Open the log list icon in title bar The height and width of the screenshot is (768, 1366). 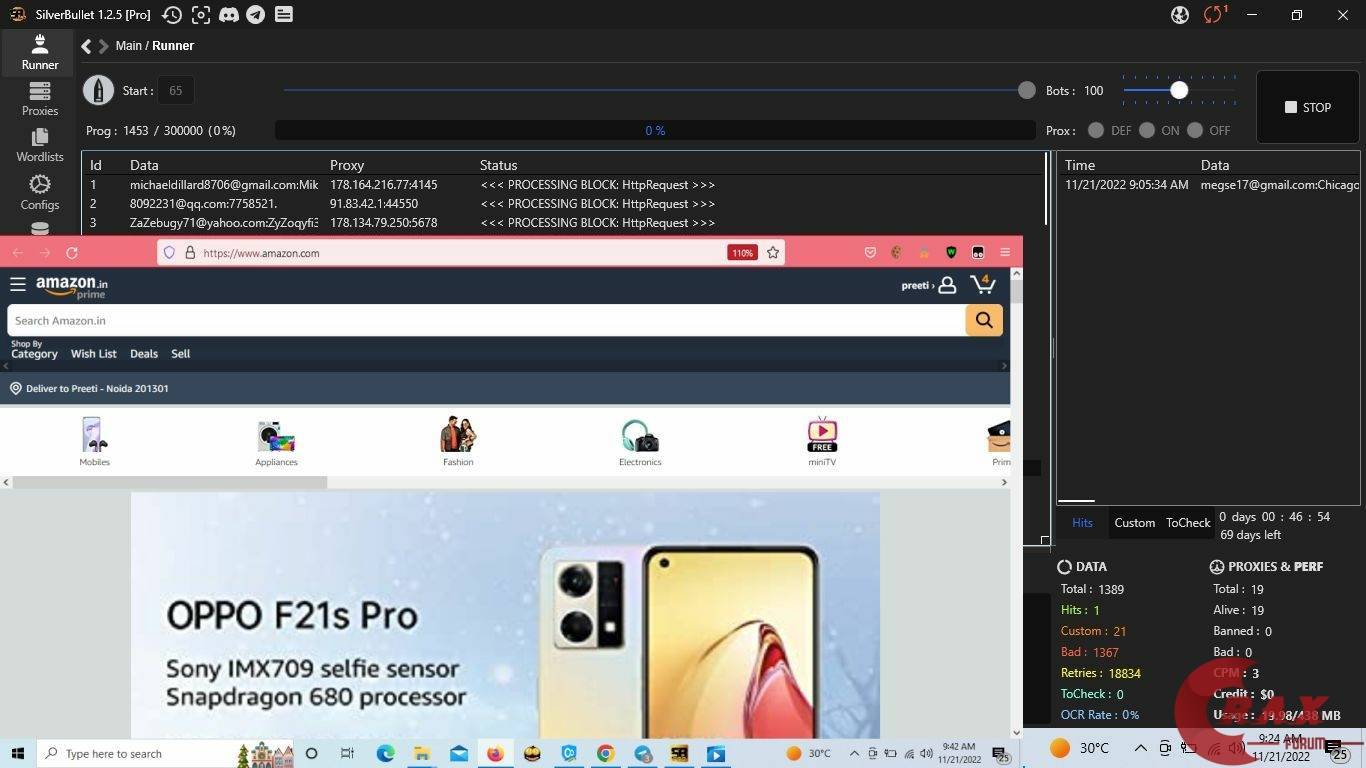pyautogui.click(x=284, y=15)
